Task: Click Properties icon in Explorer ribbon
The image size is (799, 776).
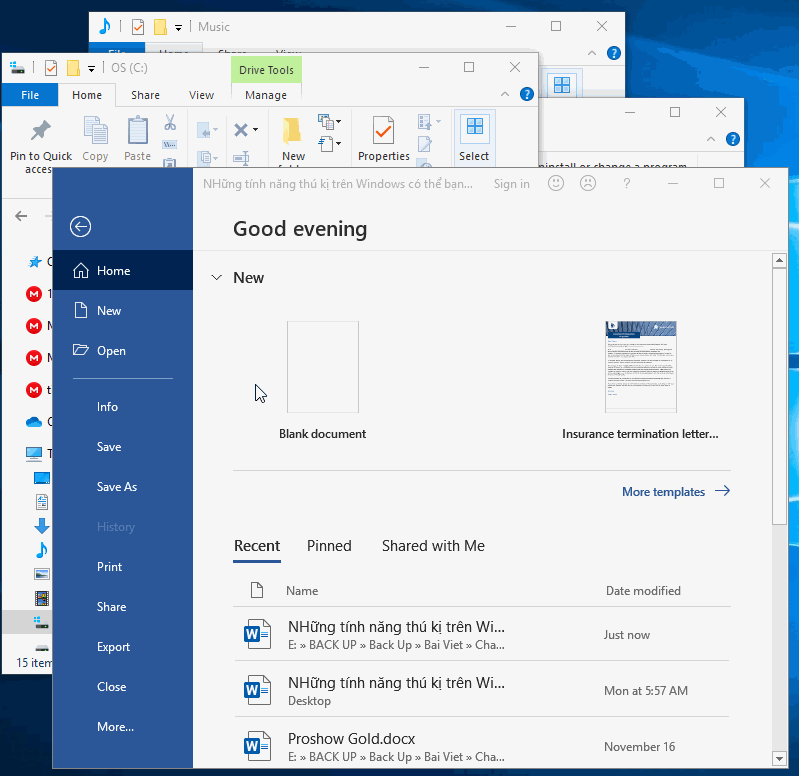Action: [x=383, y=130]
